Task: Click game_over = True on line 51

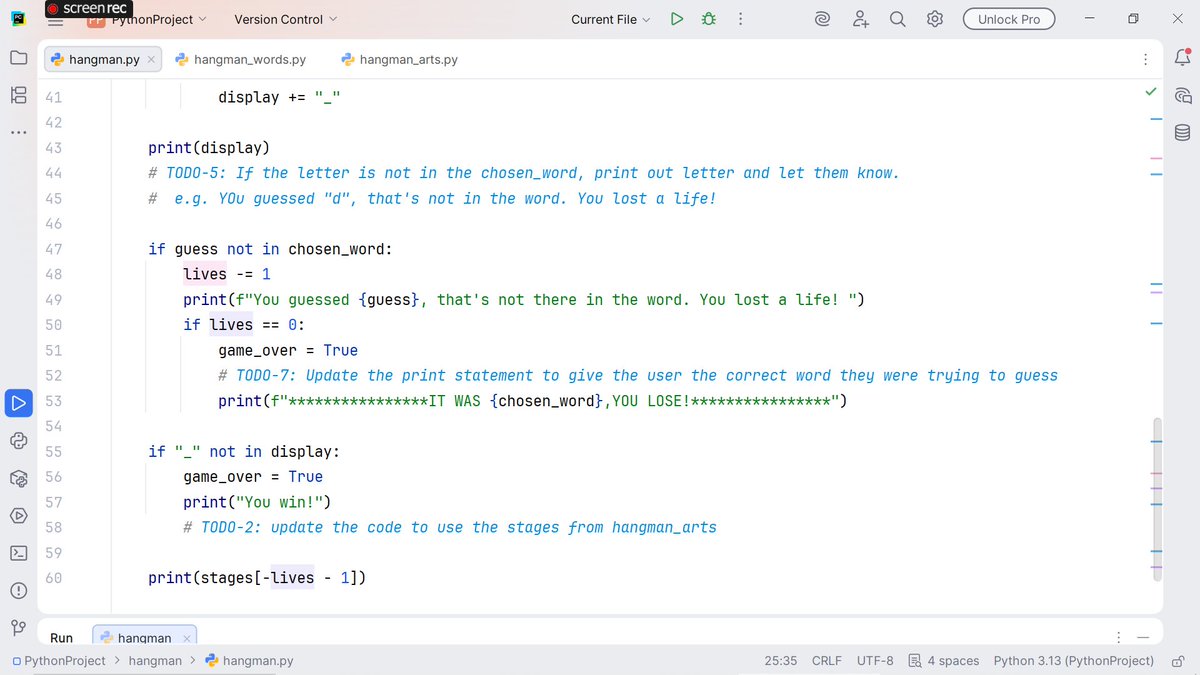Action: pyautogui.click(x=288, y=350)
